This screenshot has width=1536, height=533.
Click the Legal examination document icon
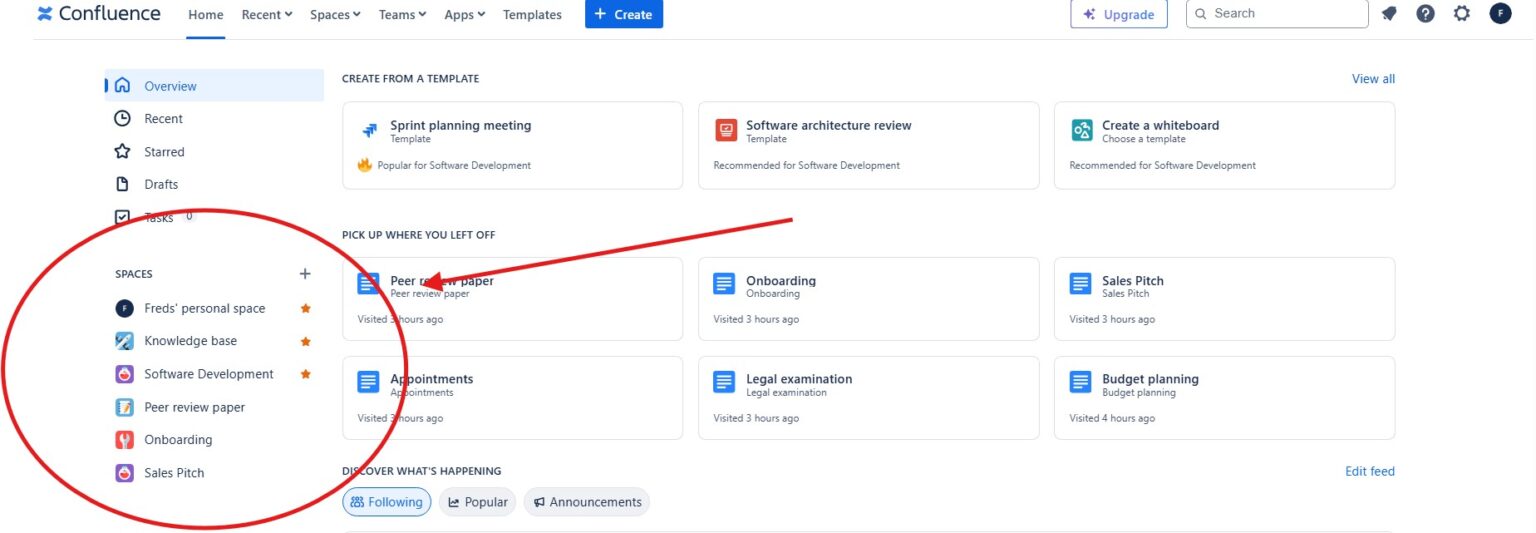point(724,382)
